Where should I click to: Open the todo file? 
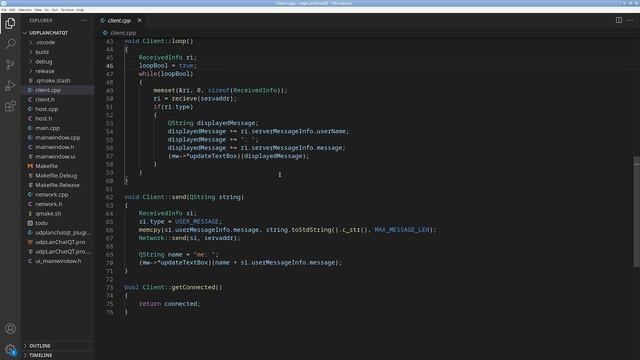[x=58, y=223]
